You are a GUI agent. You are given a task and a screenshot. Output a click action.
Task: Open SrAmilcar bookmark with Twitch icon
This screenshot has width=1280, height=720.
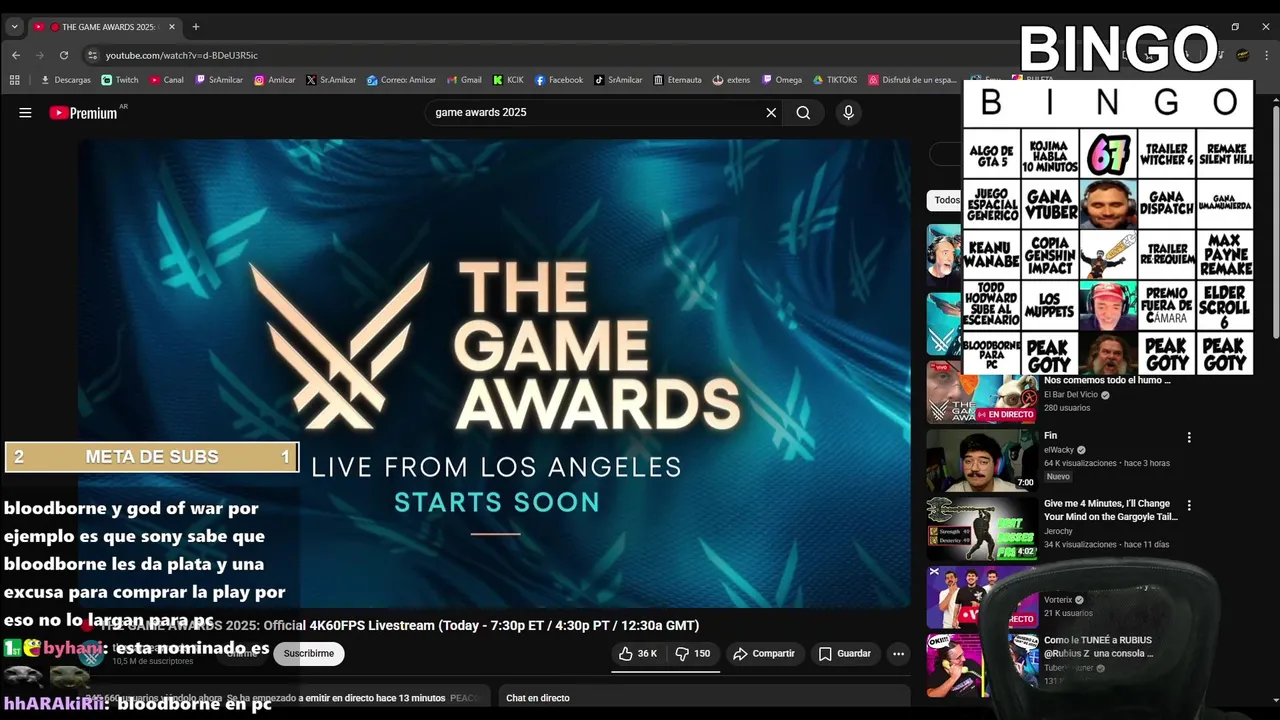tap(219, 80)
